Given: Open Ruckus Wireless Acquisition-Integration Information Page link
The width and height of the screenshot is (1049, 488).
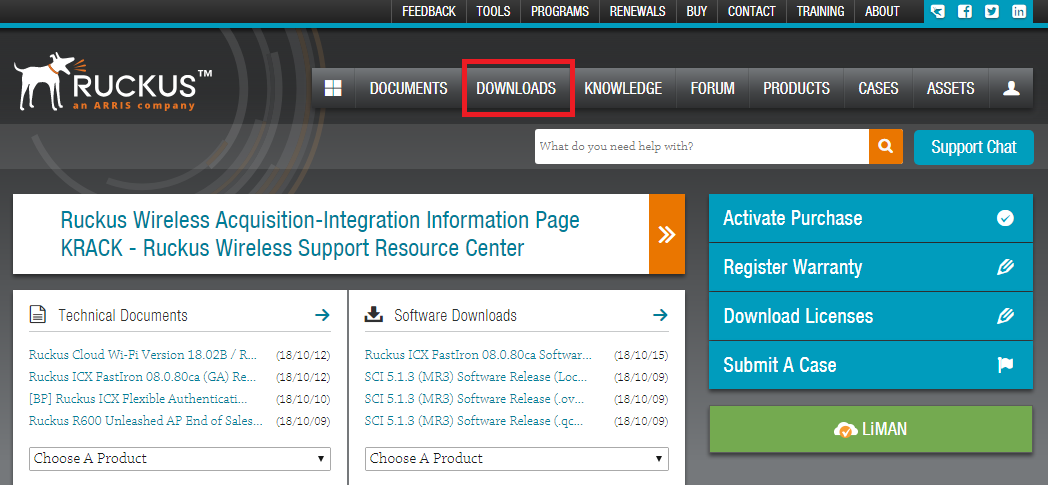Looking at the screenshot, I should coord(320,220).
